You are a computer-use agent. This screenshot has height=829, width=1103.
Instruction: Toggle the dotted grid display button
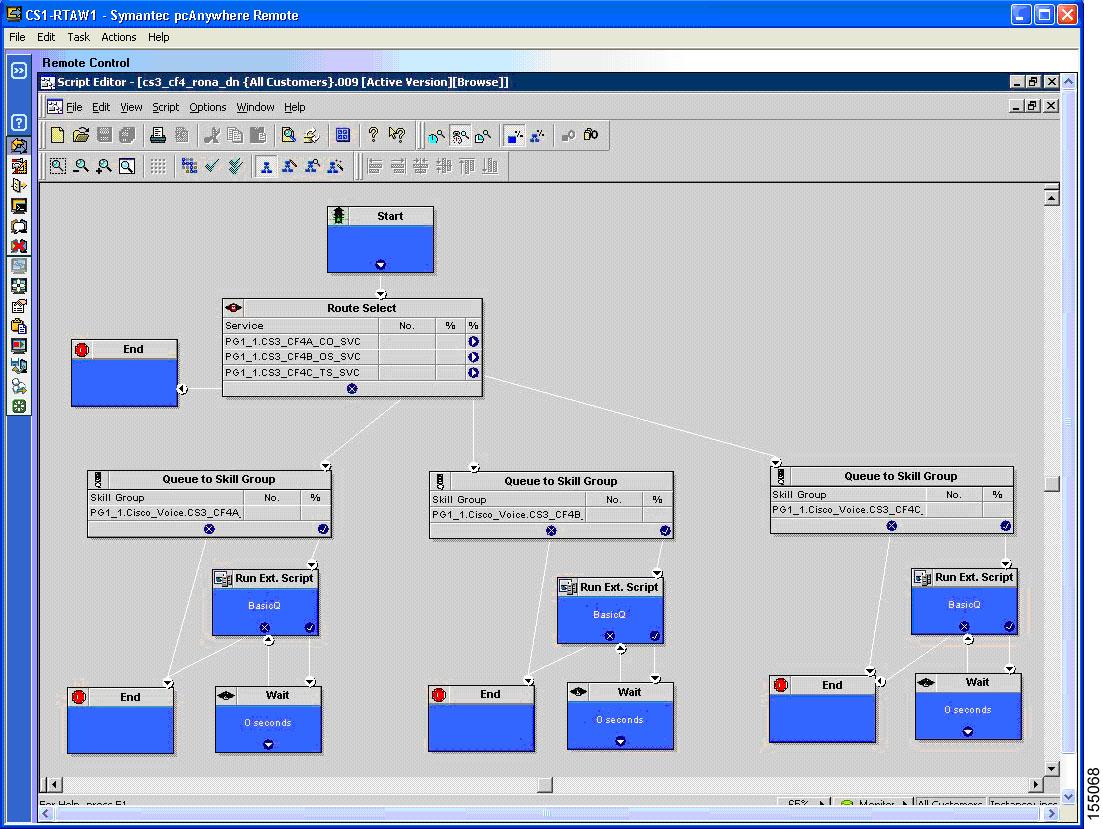[x=158, y=166]
